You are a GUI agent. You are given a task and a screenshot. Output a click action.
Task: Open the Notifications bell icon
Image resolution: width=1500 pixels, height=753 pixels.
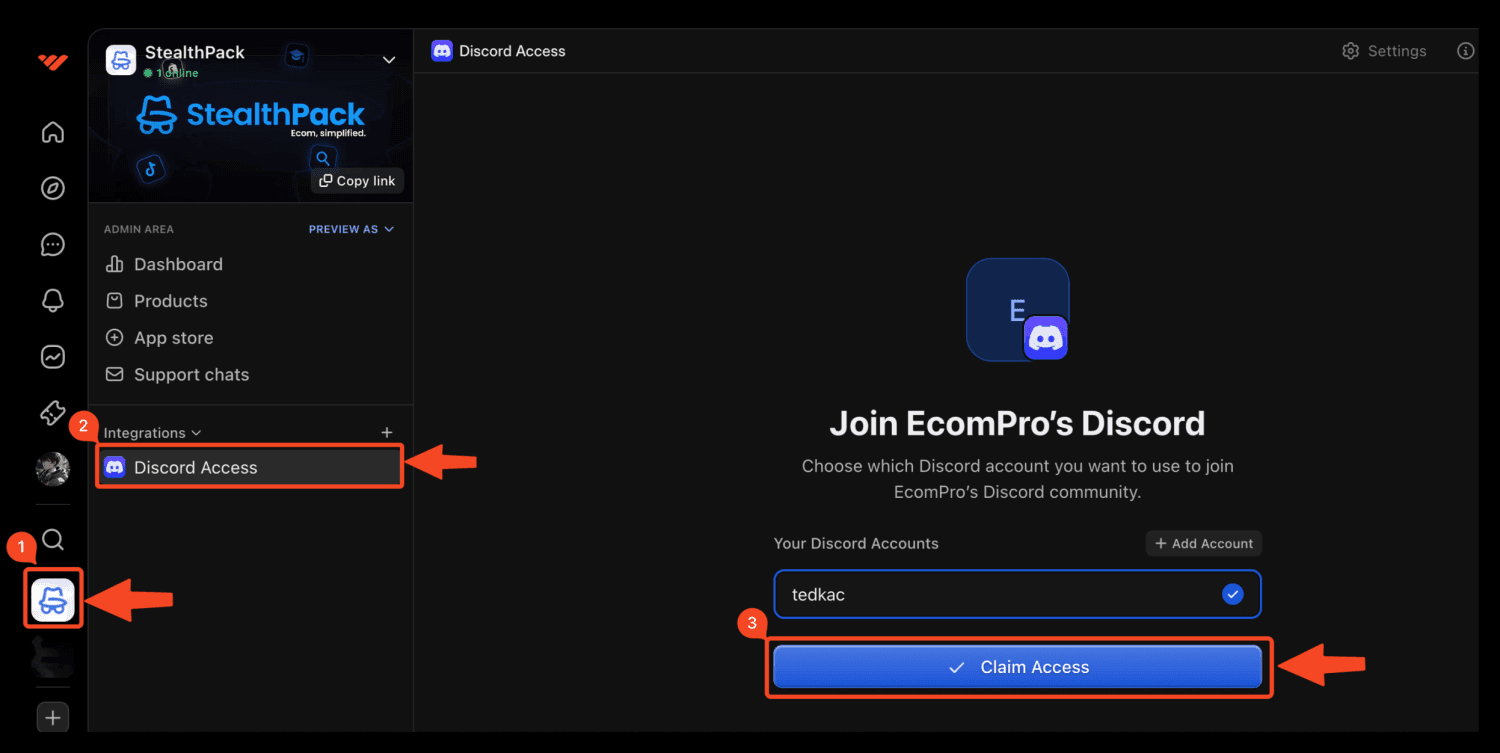[x=53, y=300]
